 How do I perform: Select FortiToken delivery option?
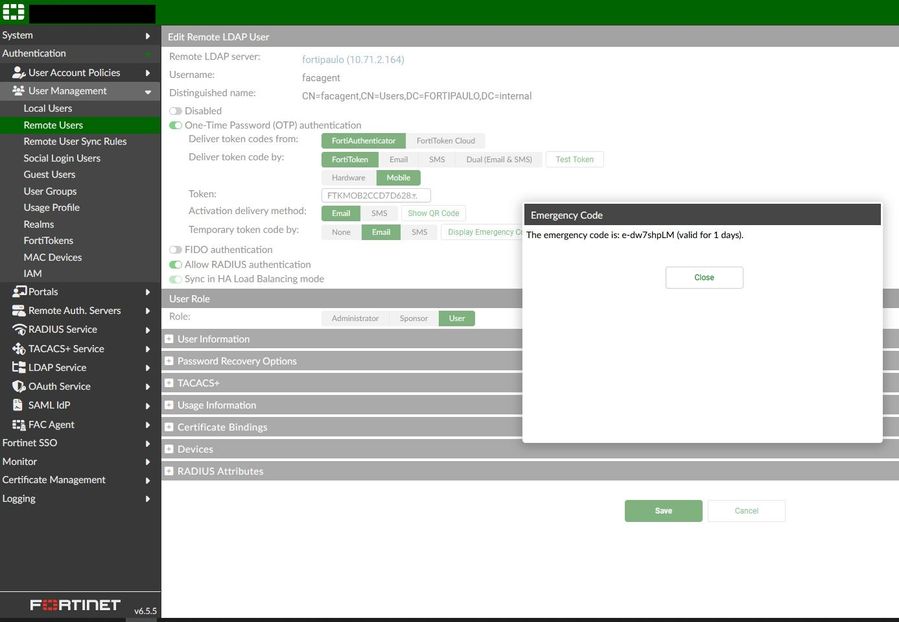(x=350, y=159)
